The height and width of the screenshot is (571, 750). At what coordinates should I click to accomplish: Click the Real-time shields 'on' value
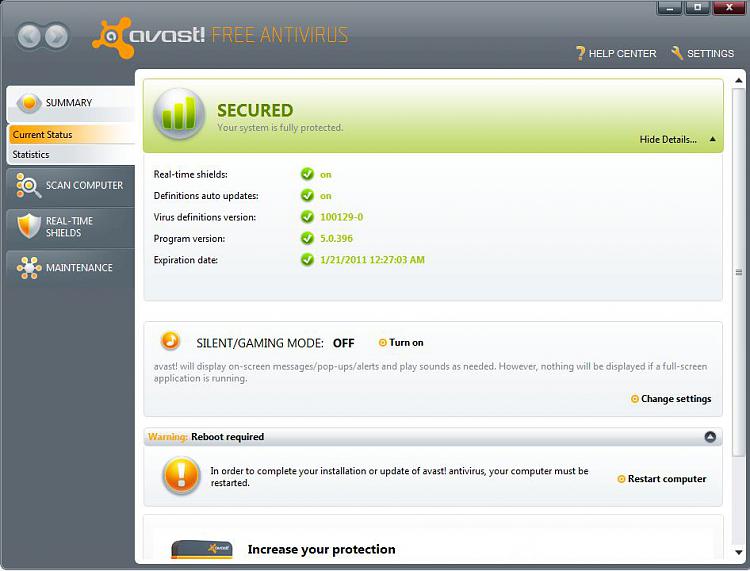tap(326, 175)
